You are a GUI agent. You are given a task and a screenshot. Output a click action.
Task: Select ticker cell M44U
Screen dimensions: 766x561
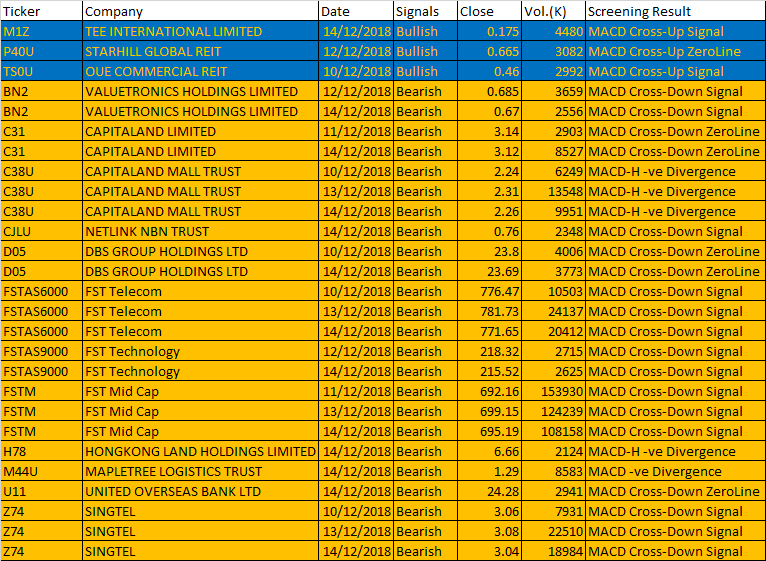pyautogui.click(x=42, y=472)
